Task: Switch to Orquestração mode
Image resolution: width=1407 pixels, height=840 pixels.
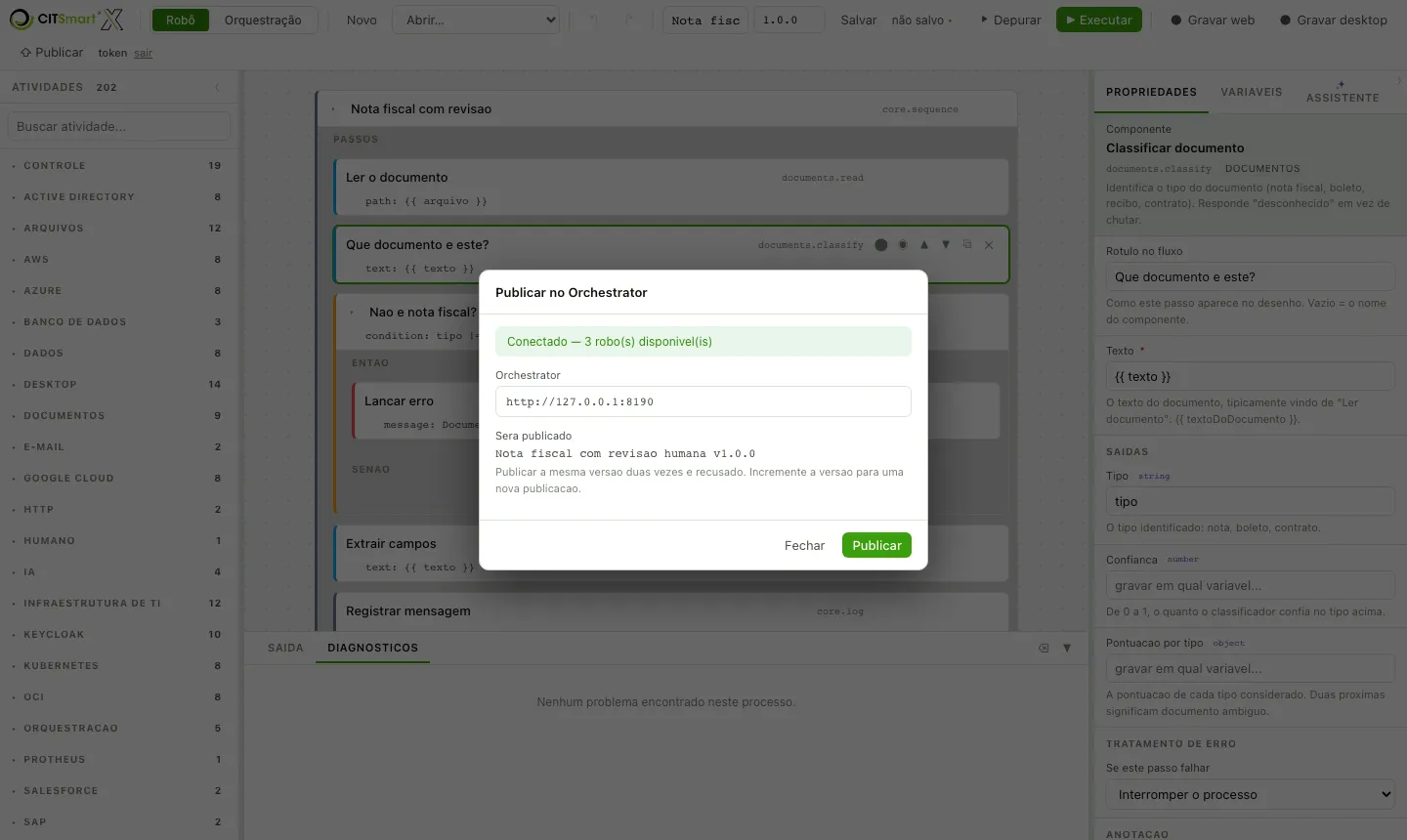Action: [x=263, y=20]
